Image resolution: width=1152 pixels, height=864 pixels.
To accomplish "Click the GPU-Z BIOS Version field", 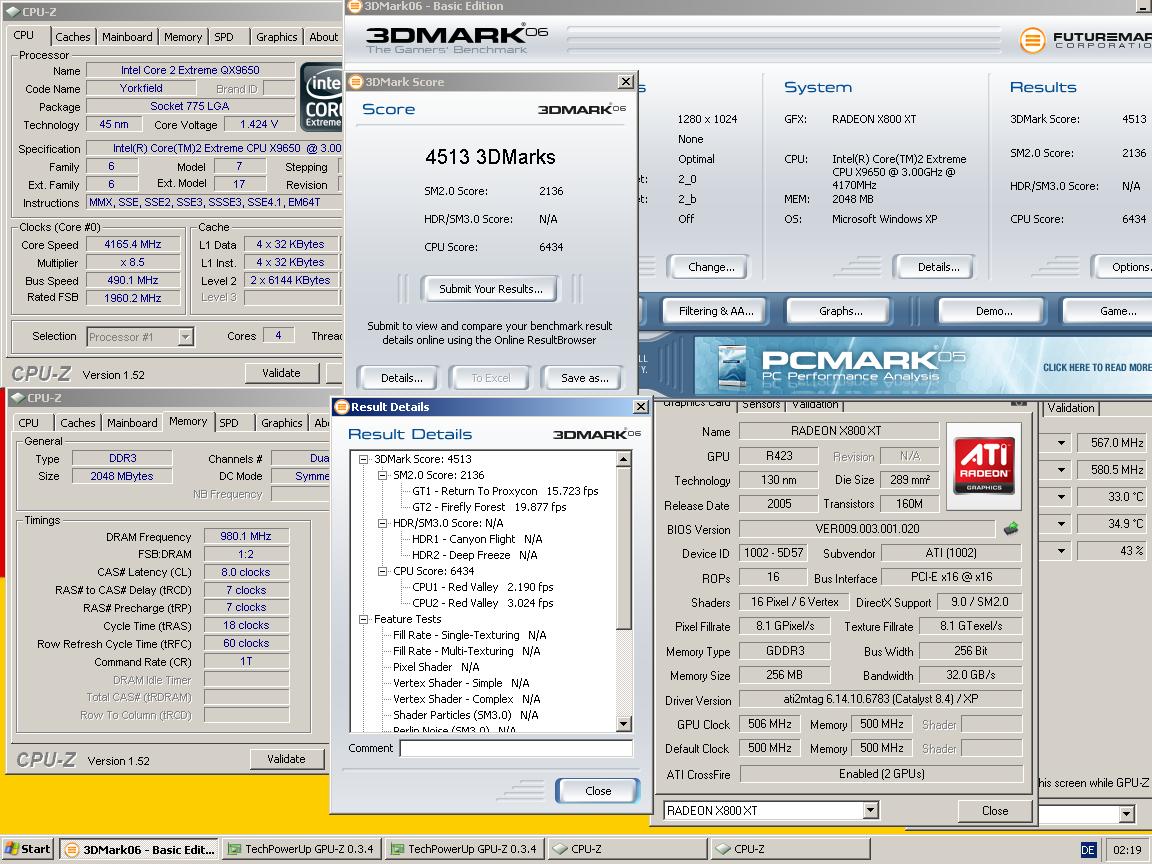I will coord(867,529).
